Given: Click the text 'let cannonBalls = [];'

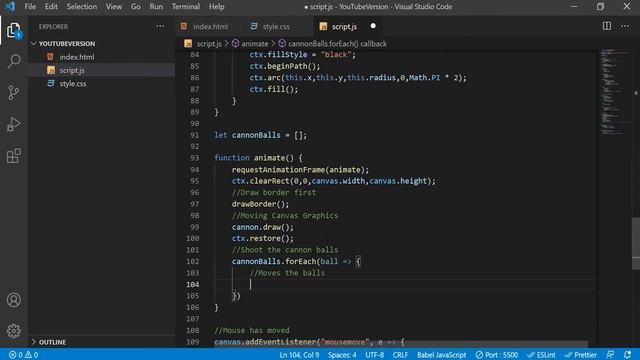Looking at the screenshot, I should tap(260, 135).
